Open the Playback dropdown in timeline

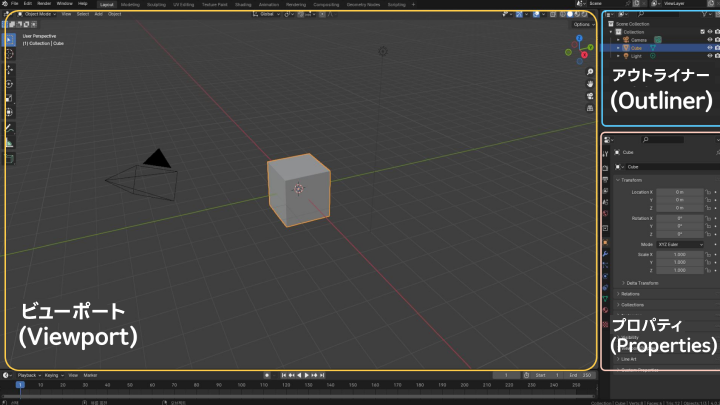[29, 375]
